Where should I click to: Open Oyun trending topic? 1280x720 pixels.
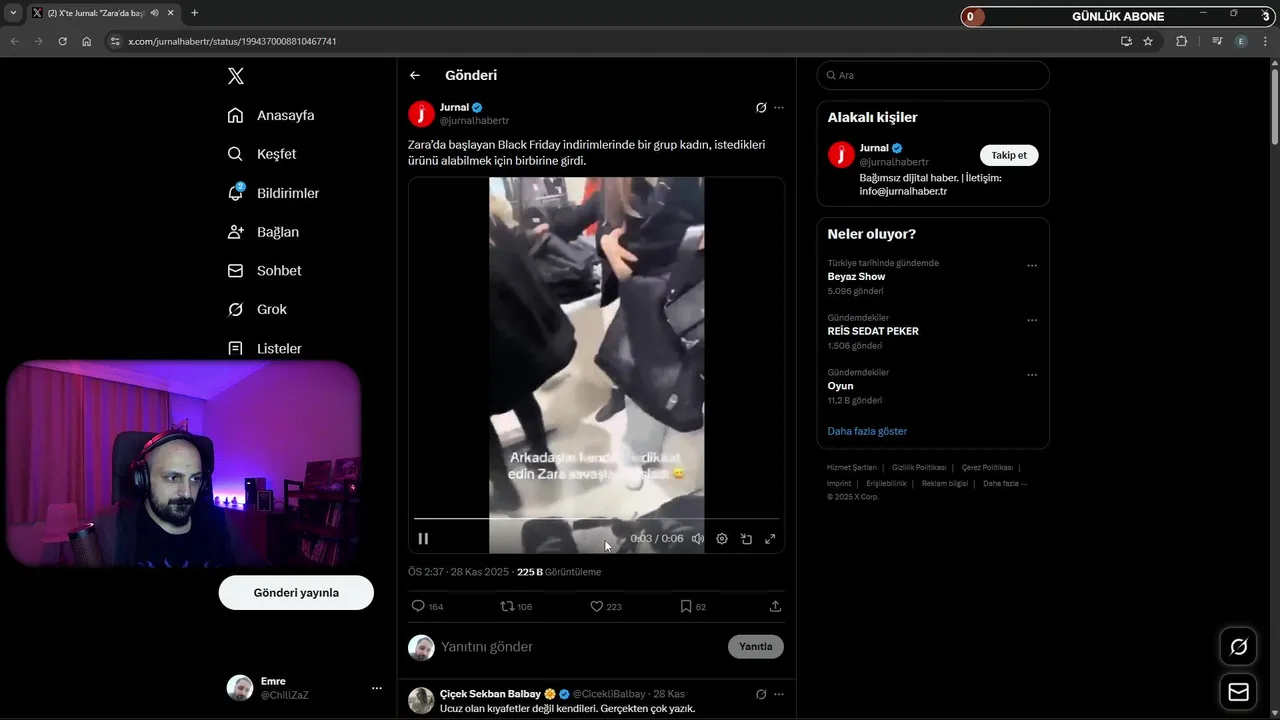click(840, 386)
